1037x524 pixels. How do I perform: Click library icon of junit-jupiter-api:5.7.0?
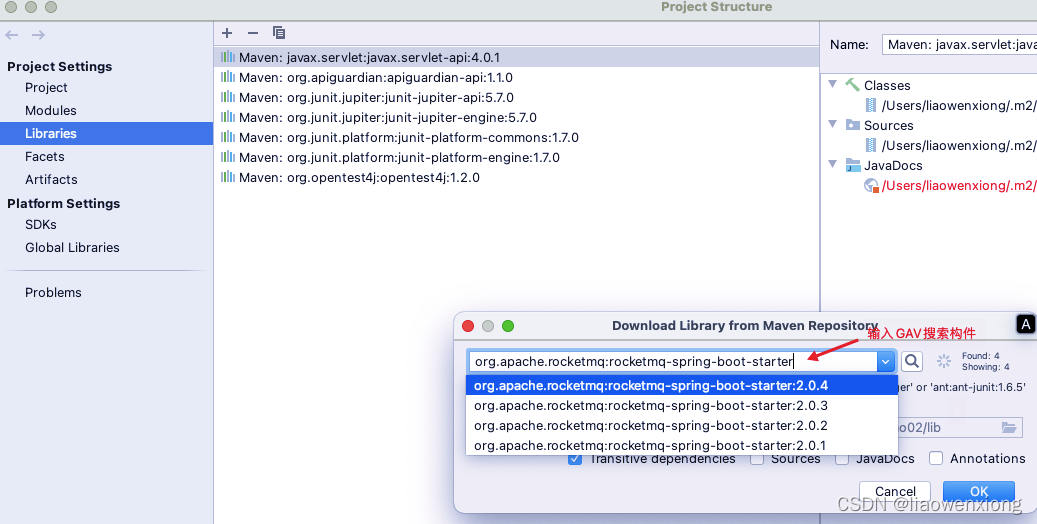click(228, 97)
